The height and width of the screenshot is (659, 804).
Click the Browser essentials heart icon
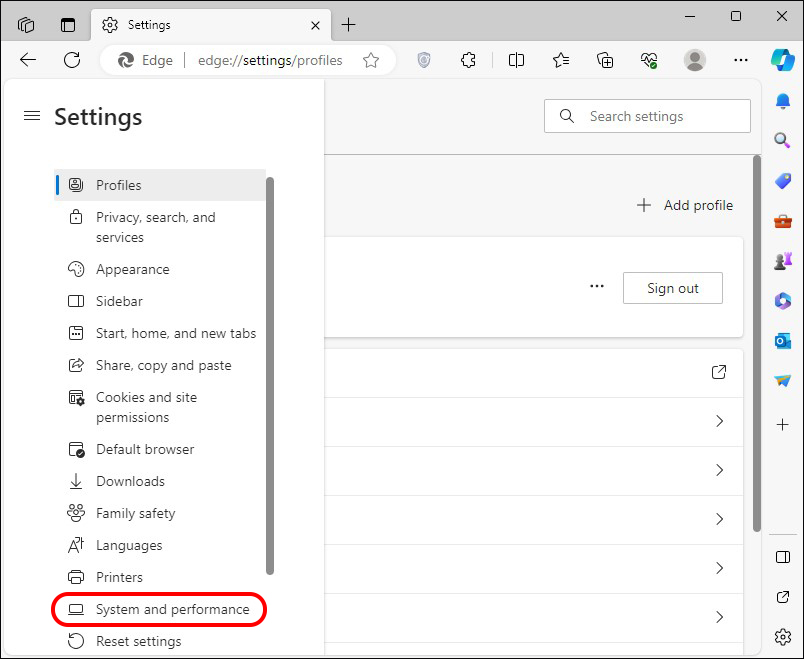point(650,60)
